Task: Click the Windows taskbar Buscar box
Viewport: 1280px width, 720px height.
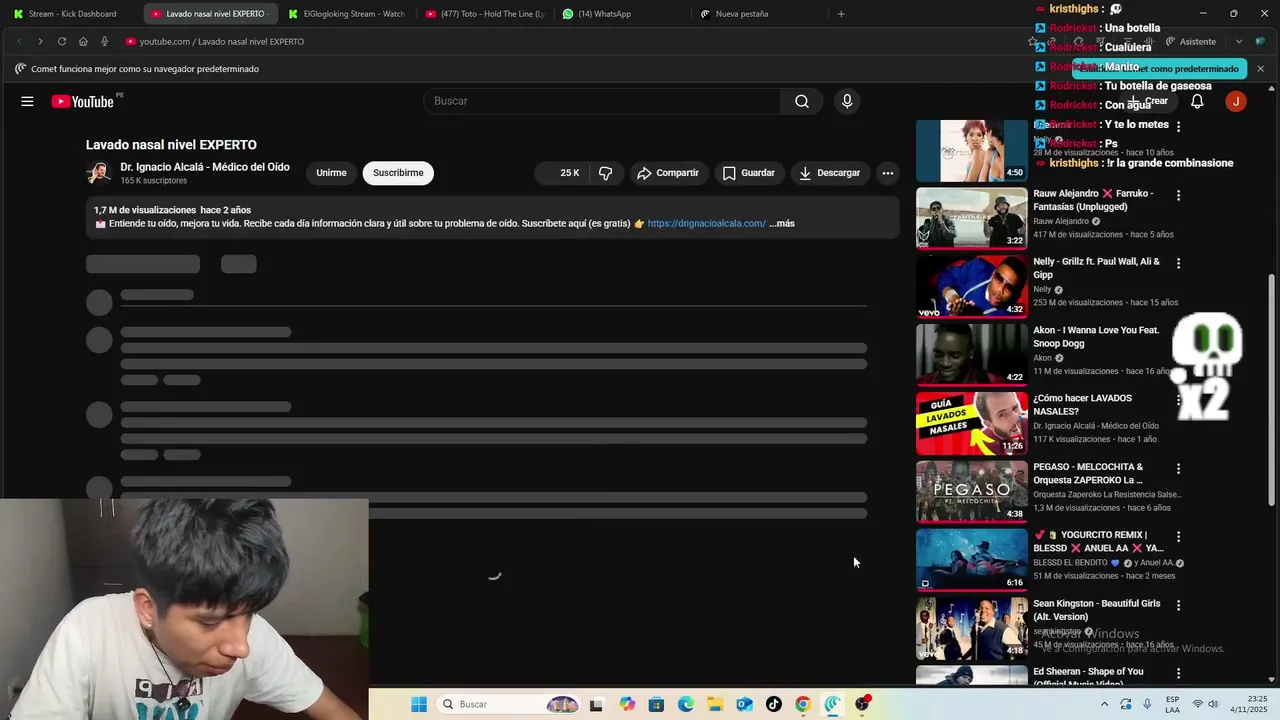Action: click(510, 704)
